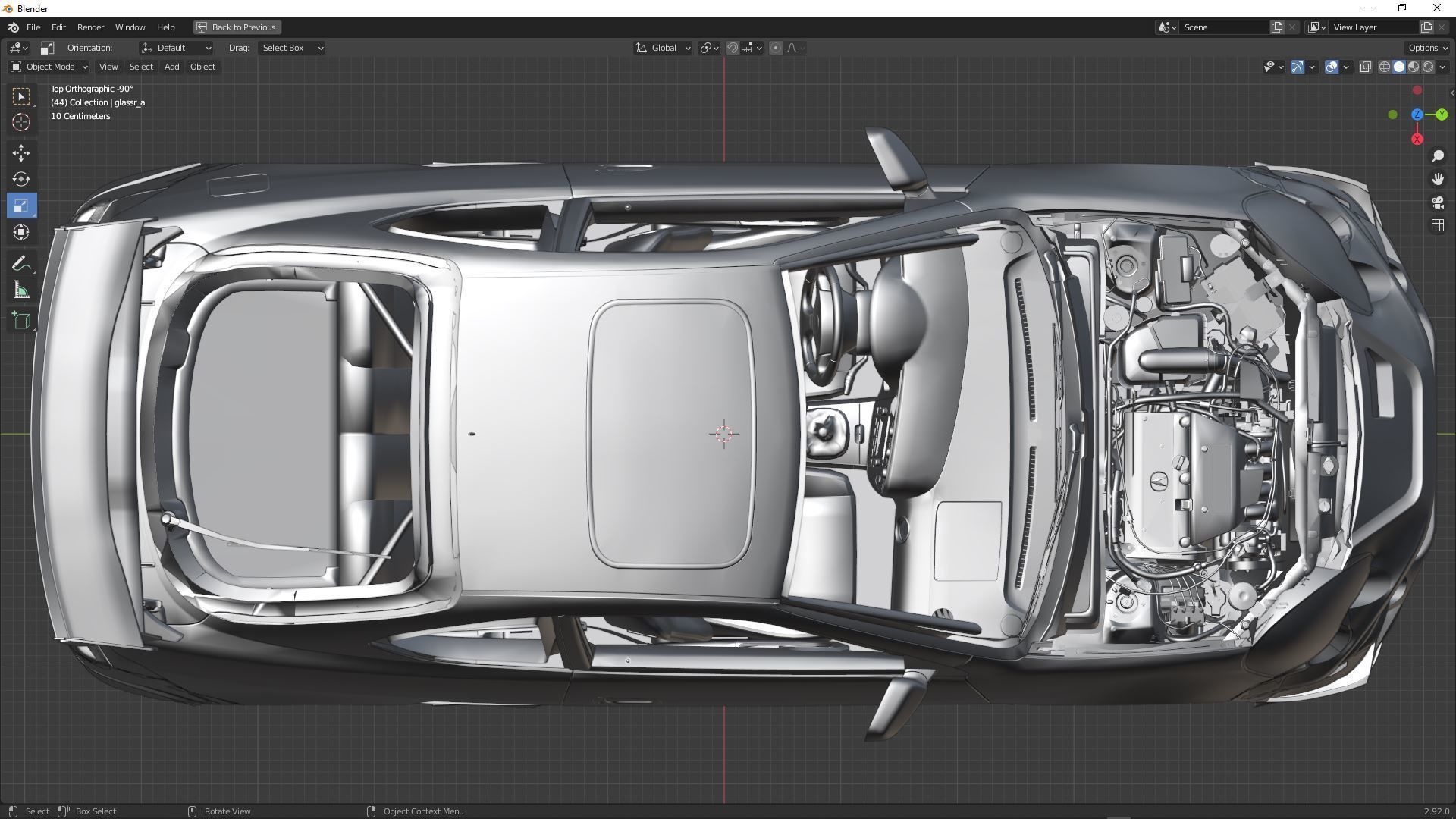The image size is (1456, 819).
Task: Open the viewport Add menu
Action: (x=172, y=67)
